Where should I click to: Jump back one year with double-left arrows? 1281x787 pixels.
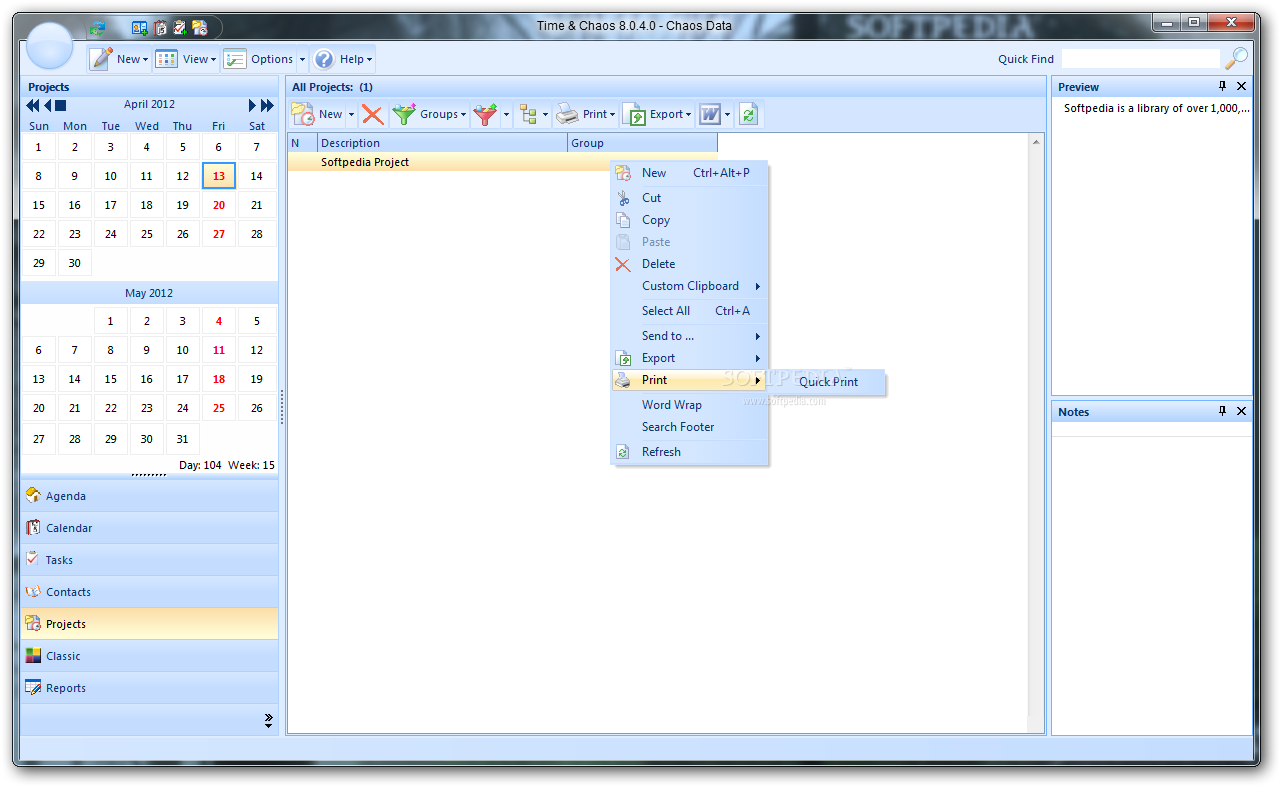(33, 105)
